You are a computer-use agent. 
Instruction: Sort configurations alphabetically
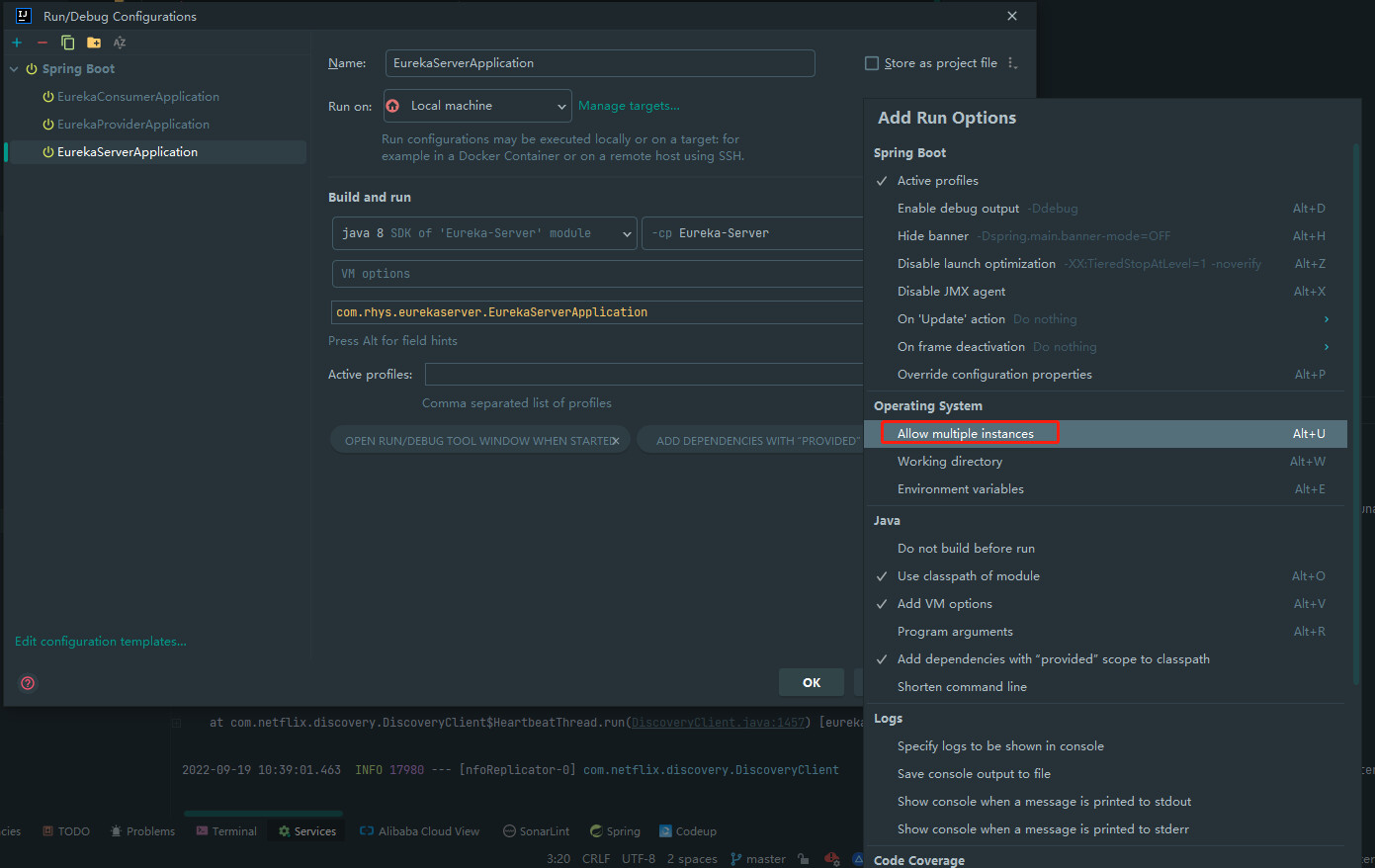coord(120,43)
